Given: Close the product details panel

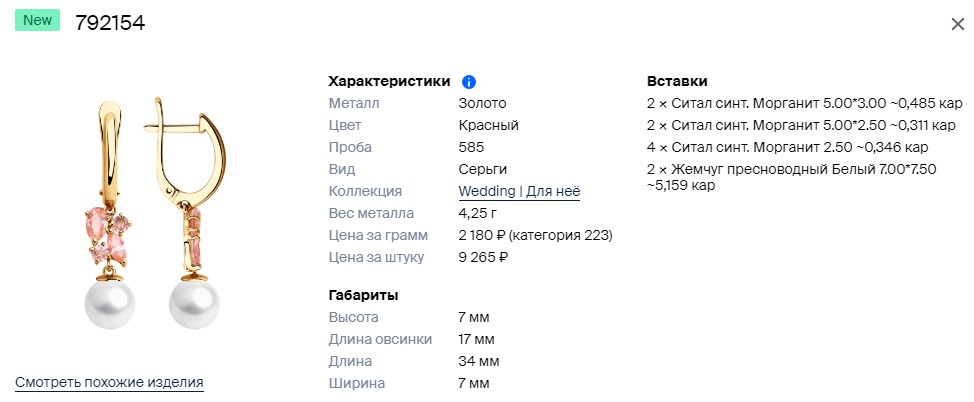Looking at the screenshot, I should point(957,24).
